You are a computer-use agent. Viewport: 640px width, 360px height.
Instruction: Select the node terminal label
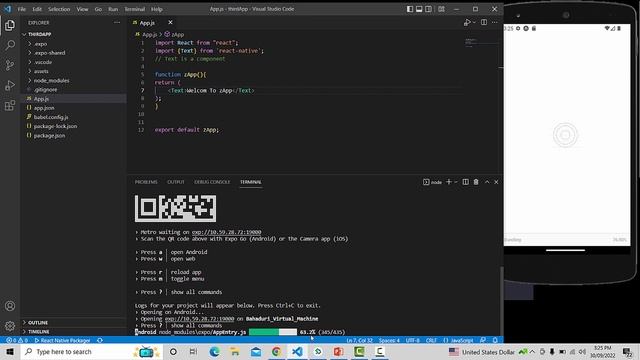pyautogui.click(x=432, y=182)
